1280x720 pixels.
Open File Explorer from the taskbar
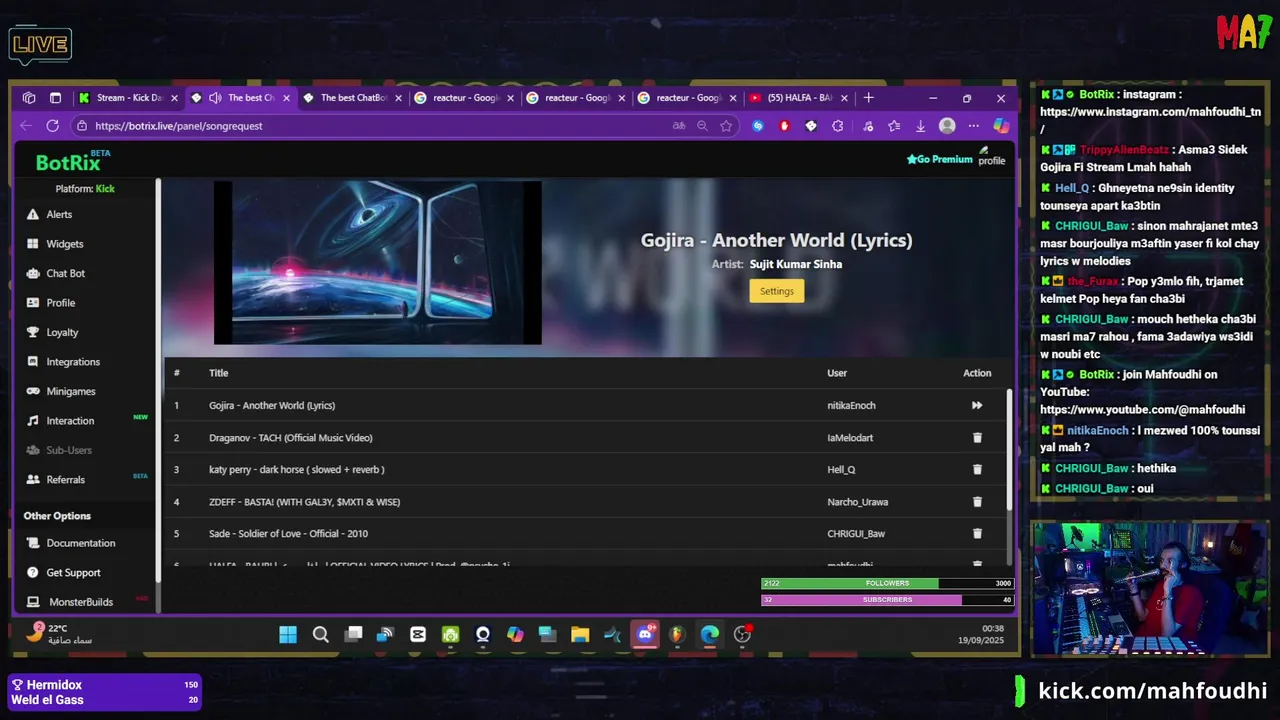580,634
